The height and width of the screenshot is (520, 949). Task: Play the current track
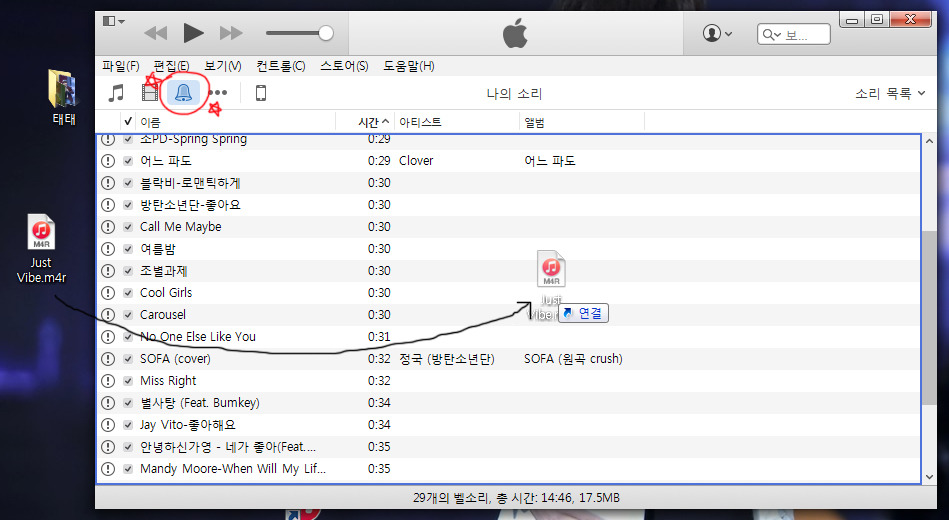[x=193, y=33]
